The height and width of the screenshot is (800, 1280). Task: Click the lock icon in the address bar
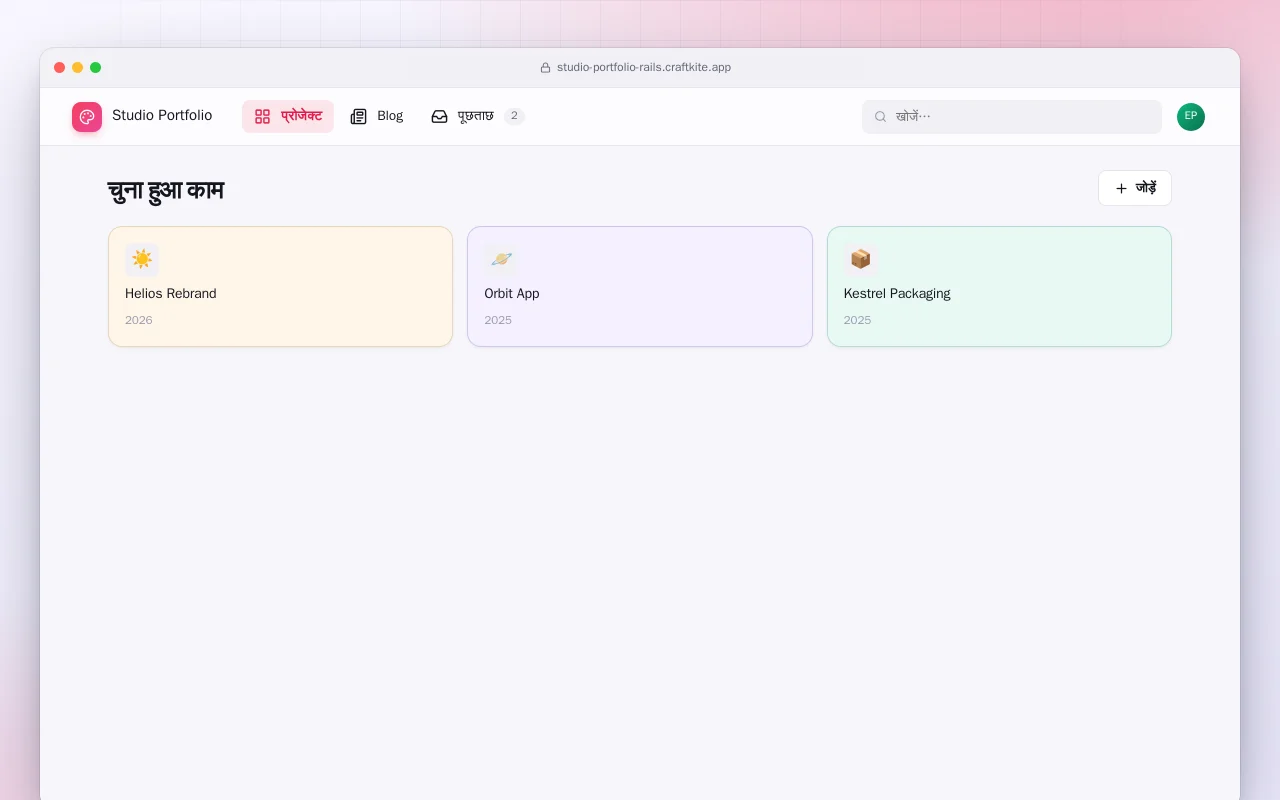(545, 68)
